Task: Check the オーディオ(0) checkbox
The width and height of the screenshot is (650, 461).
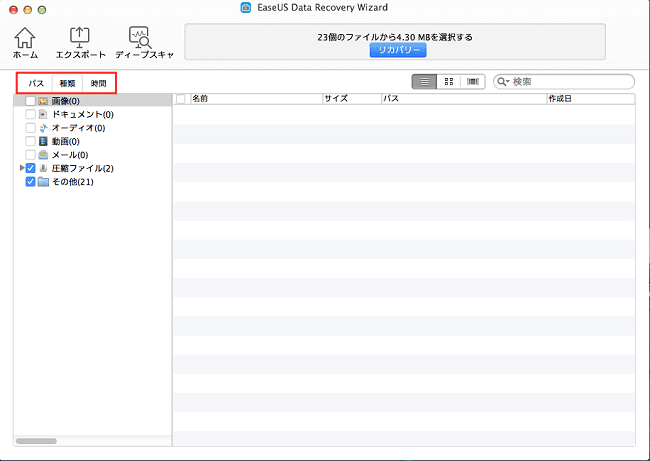Action: click(x=30, y=128)
